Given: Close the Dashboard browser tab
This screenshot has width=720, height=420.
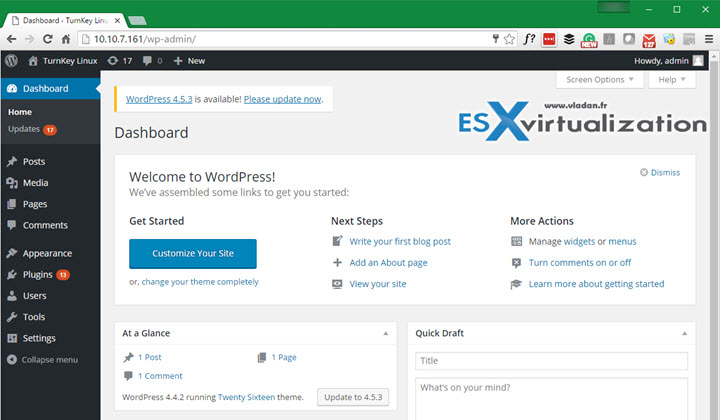Looking at the screenshot, I should (118, 21).
